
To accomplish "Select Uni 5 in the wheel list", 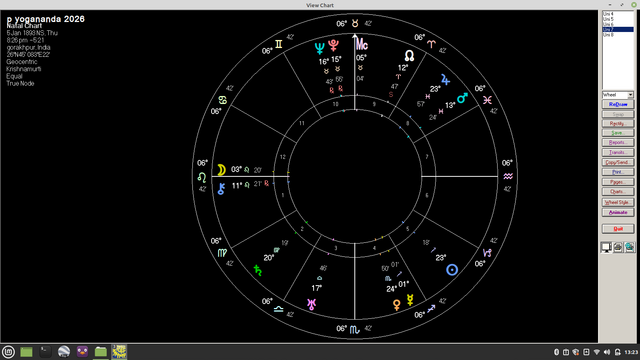I will click(618, 19).
